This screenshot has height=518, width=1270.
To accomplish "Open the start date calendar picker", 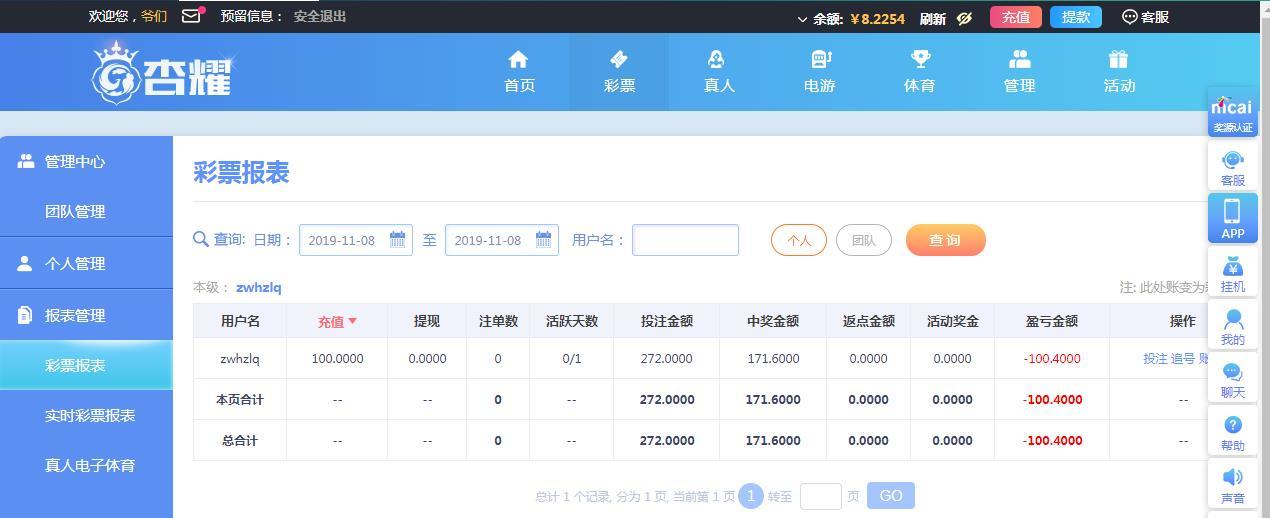I will tap(397, 239).
